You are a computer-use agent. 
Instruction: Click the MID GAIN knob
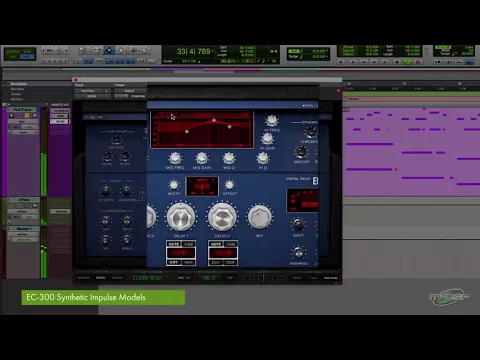[x=202, y=158]
